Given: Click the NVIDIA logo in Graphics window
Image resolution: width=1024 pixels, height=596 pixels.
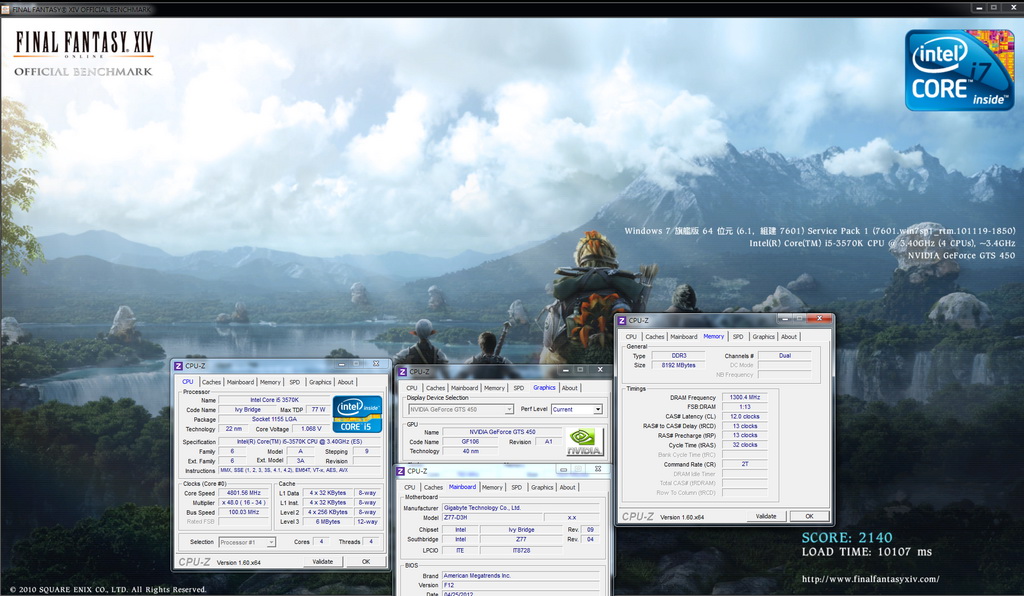Looking at the screenshot, I should point(584,441).
